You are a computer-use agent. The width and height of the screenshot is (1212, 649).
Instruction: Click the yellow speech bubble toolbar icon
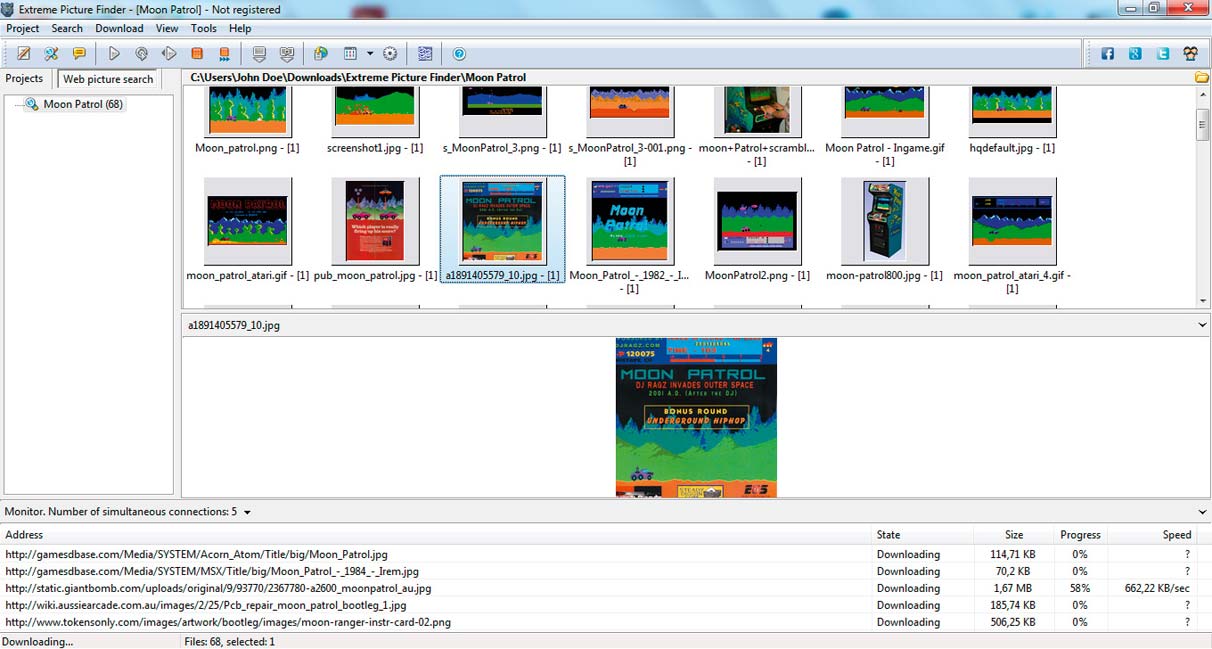point(79,54)
